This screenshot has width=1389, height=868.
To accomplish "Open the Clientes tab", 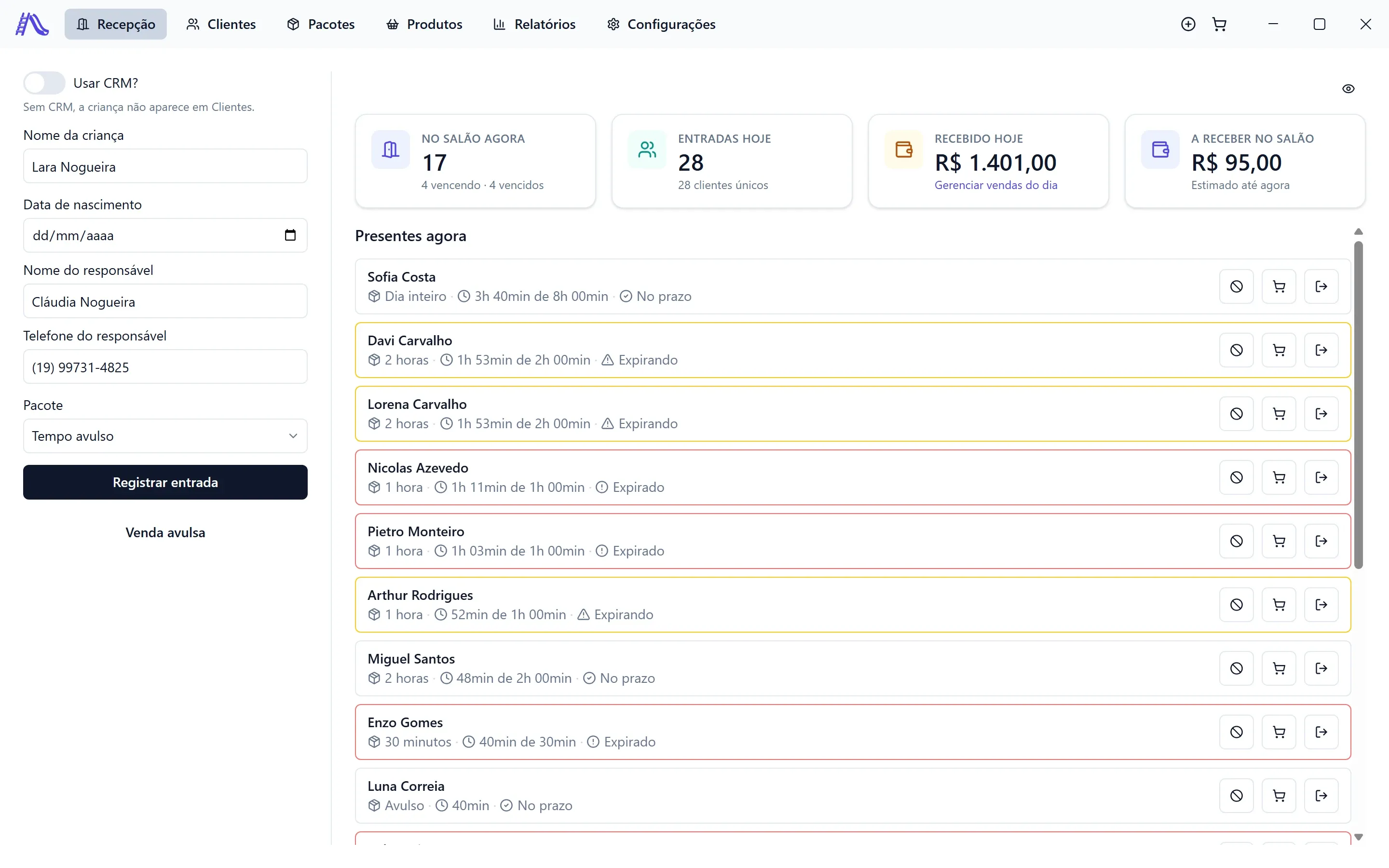I will [x=221, y=24].
